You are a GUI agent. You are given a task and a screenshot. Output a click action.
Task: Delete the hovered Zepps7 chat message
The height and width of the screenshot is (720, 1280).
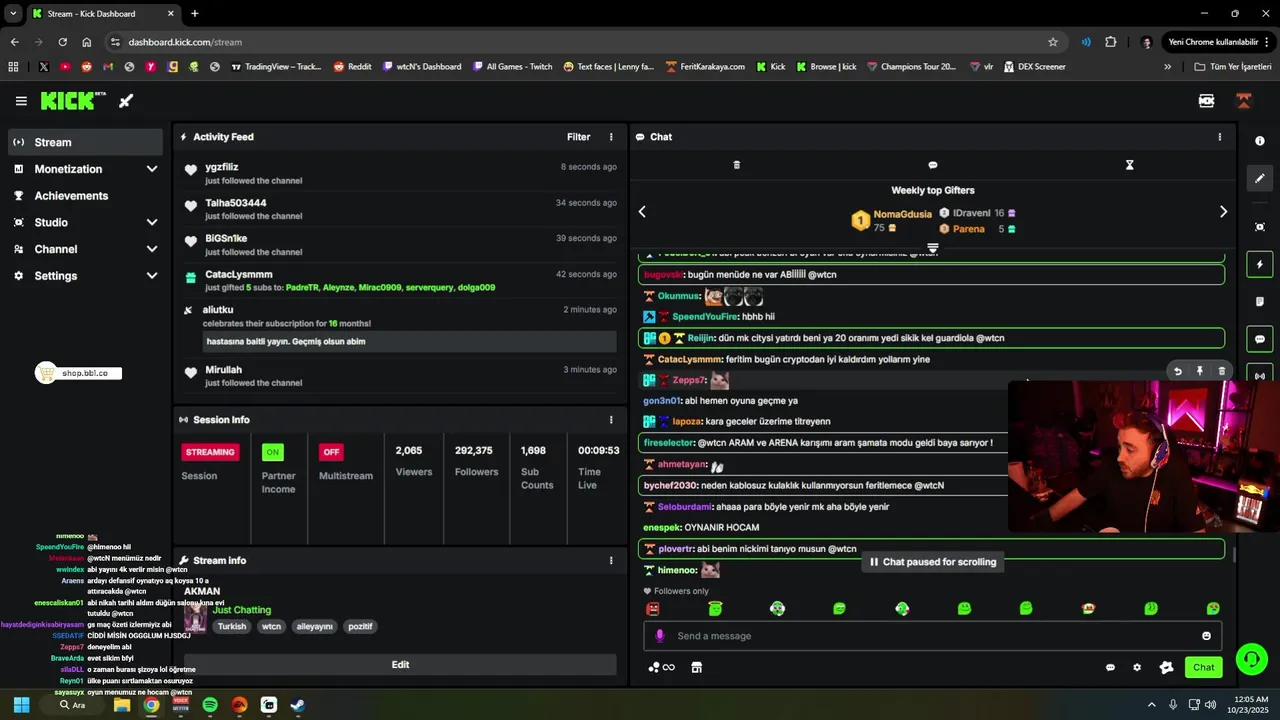pyautogui.click(x=1222, y=371)
